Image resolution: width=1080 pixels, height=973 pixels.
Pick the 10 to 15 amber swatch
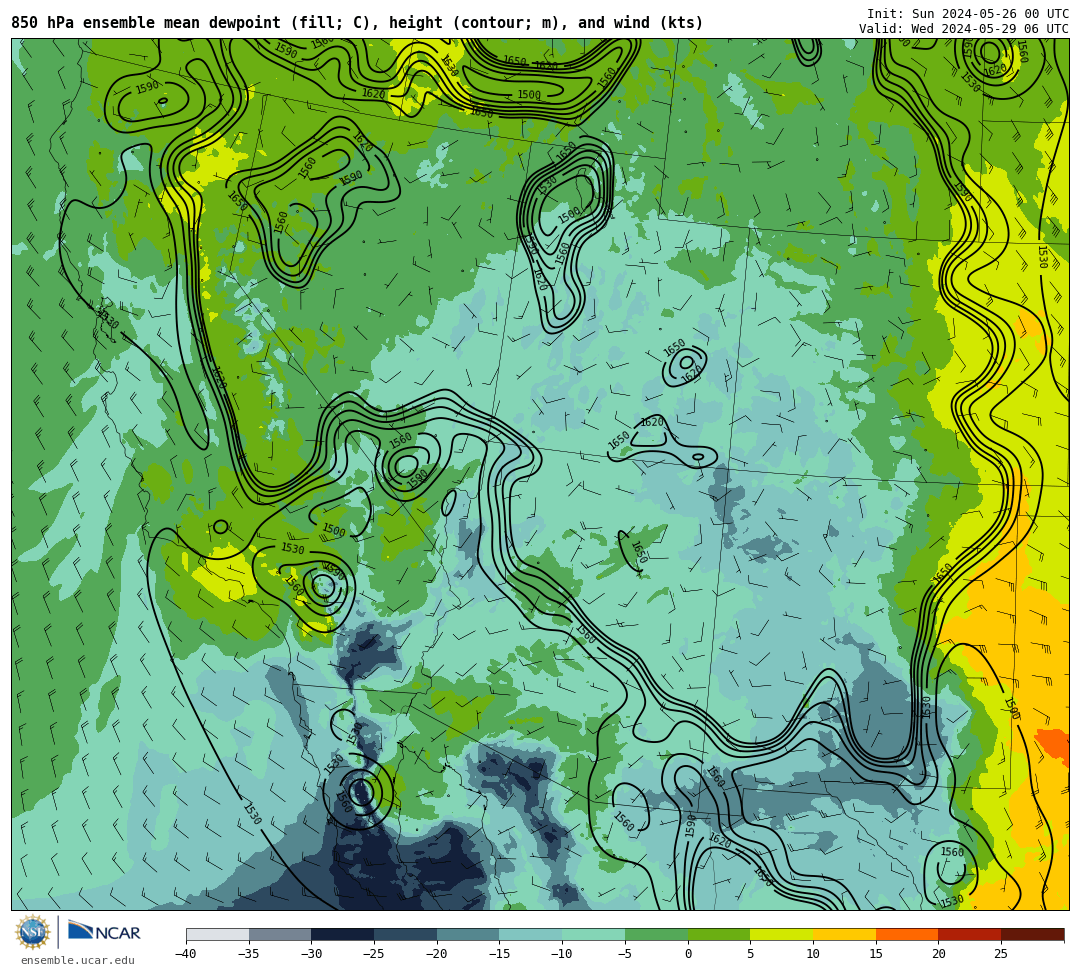tap(844, 934)
